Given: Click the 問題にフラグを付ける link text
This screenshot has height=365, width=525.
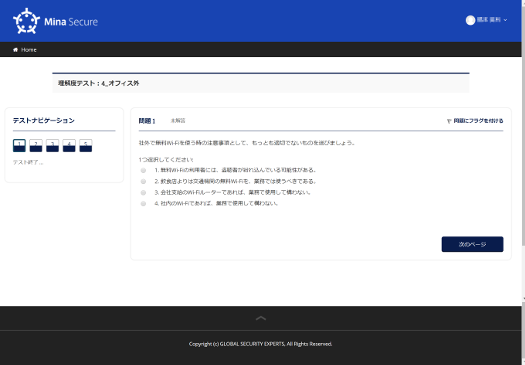Looking at the screenshot, I should click(478, 121).
